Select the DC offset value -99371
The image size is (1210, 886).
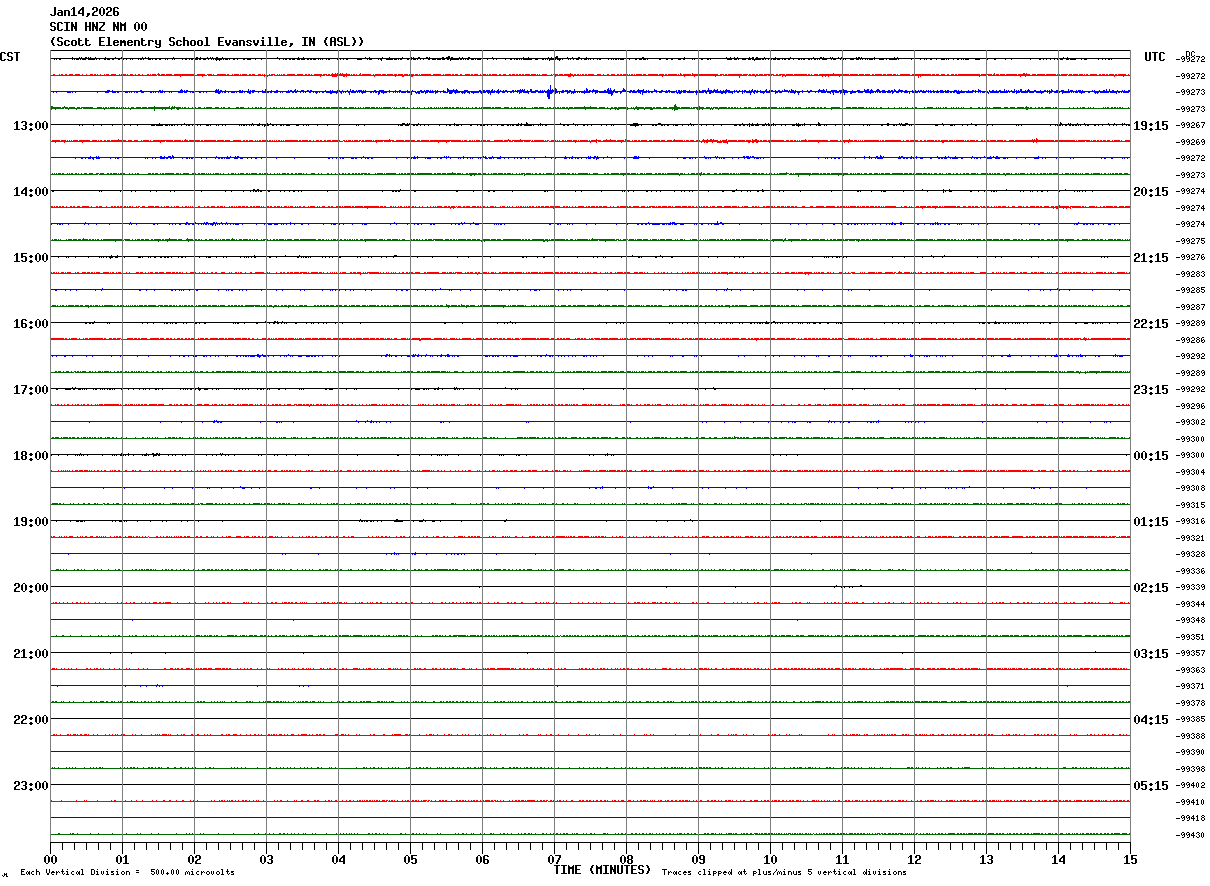[1190, 687]
